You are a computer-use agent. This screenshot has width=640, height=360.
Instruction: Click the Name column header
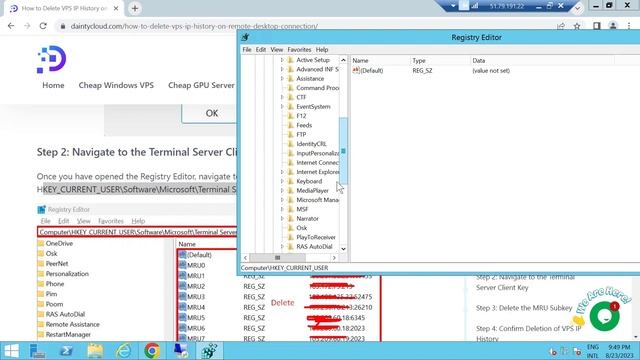(380, 60)
